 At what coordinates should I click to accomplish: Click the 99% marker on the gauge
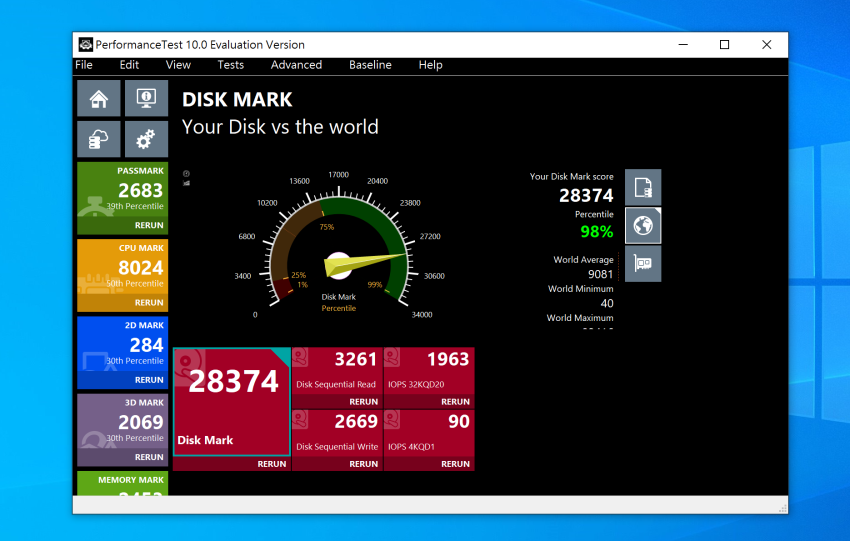(x=375, y=285)
